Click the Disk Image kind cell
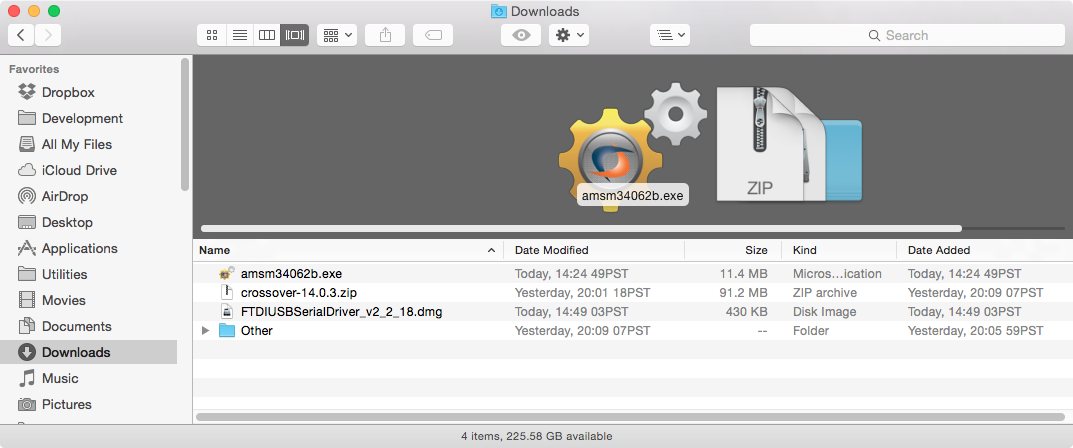The image size is (1073, 448). point(825,312)
